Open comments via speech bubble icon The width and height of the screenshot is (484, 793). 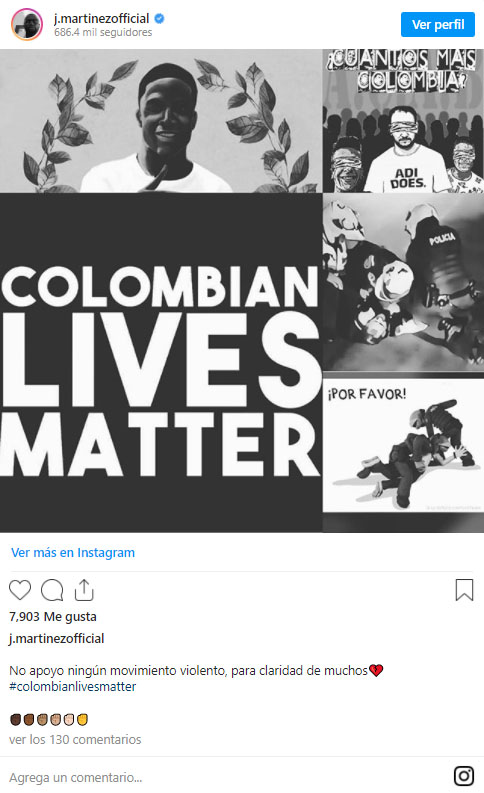[x=52, y=590]
